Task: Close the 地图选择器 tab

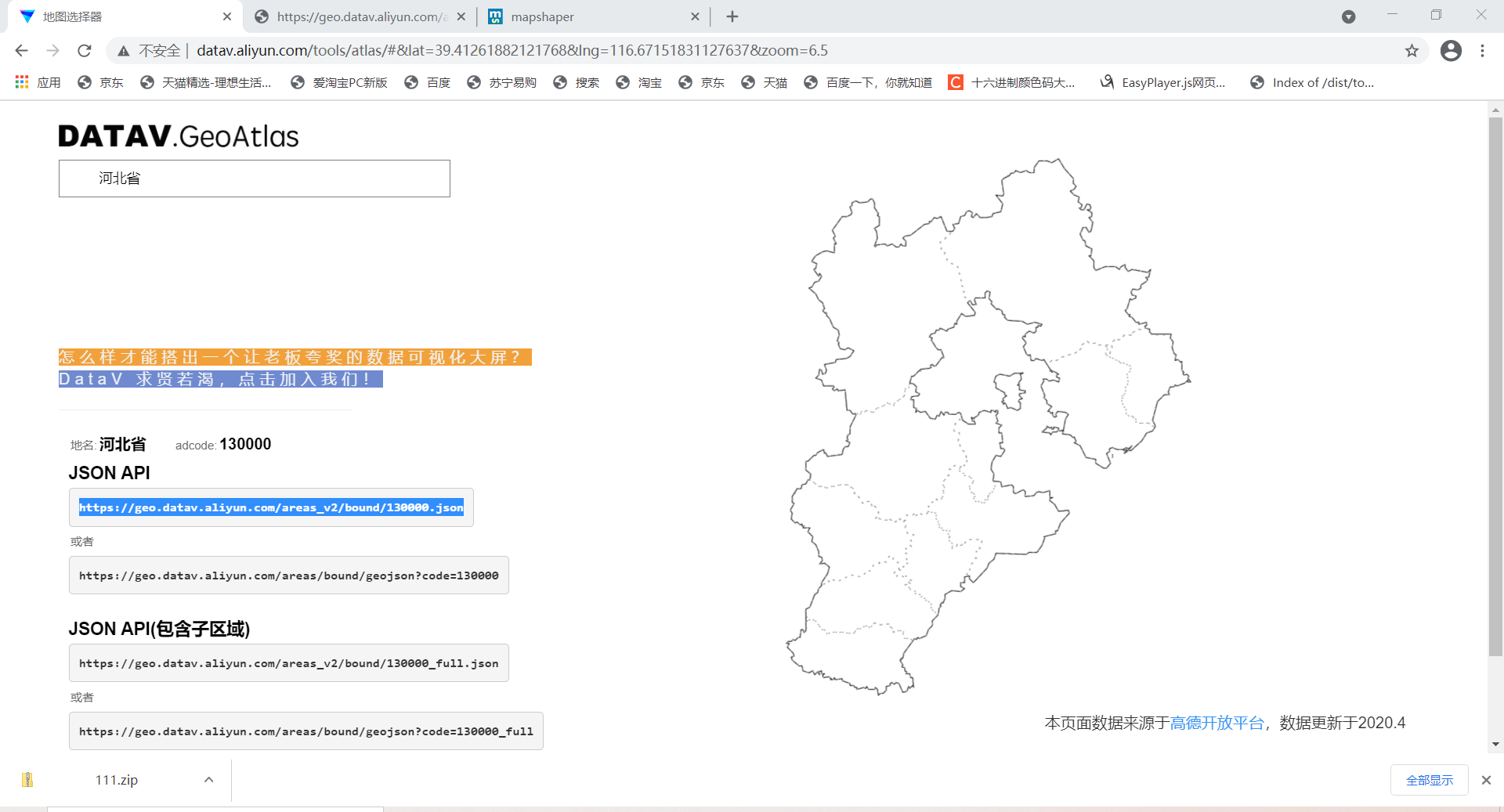Action: click(x=227, y=16)
